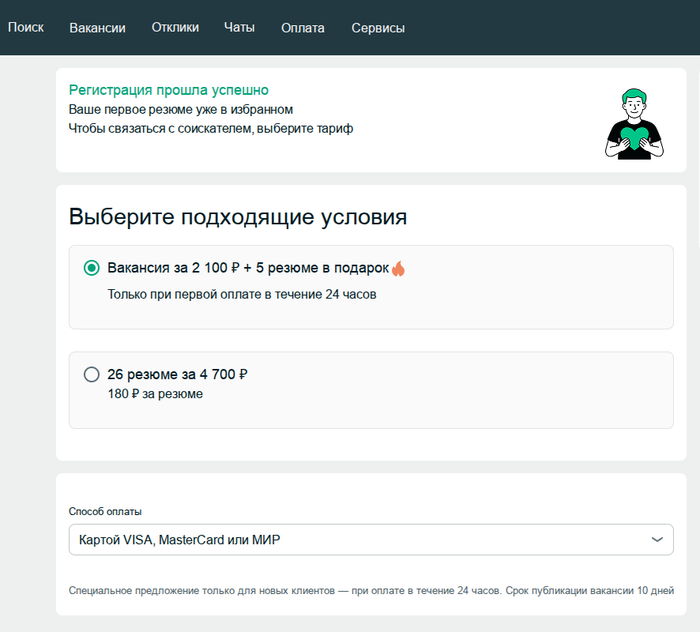Click the fire emoji beside gift offer
The height and width of the screenshot is (632, 700).
coord(398,268)
